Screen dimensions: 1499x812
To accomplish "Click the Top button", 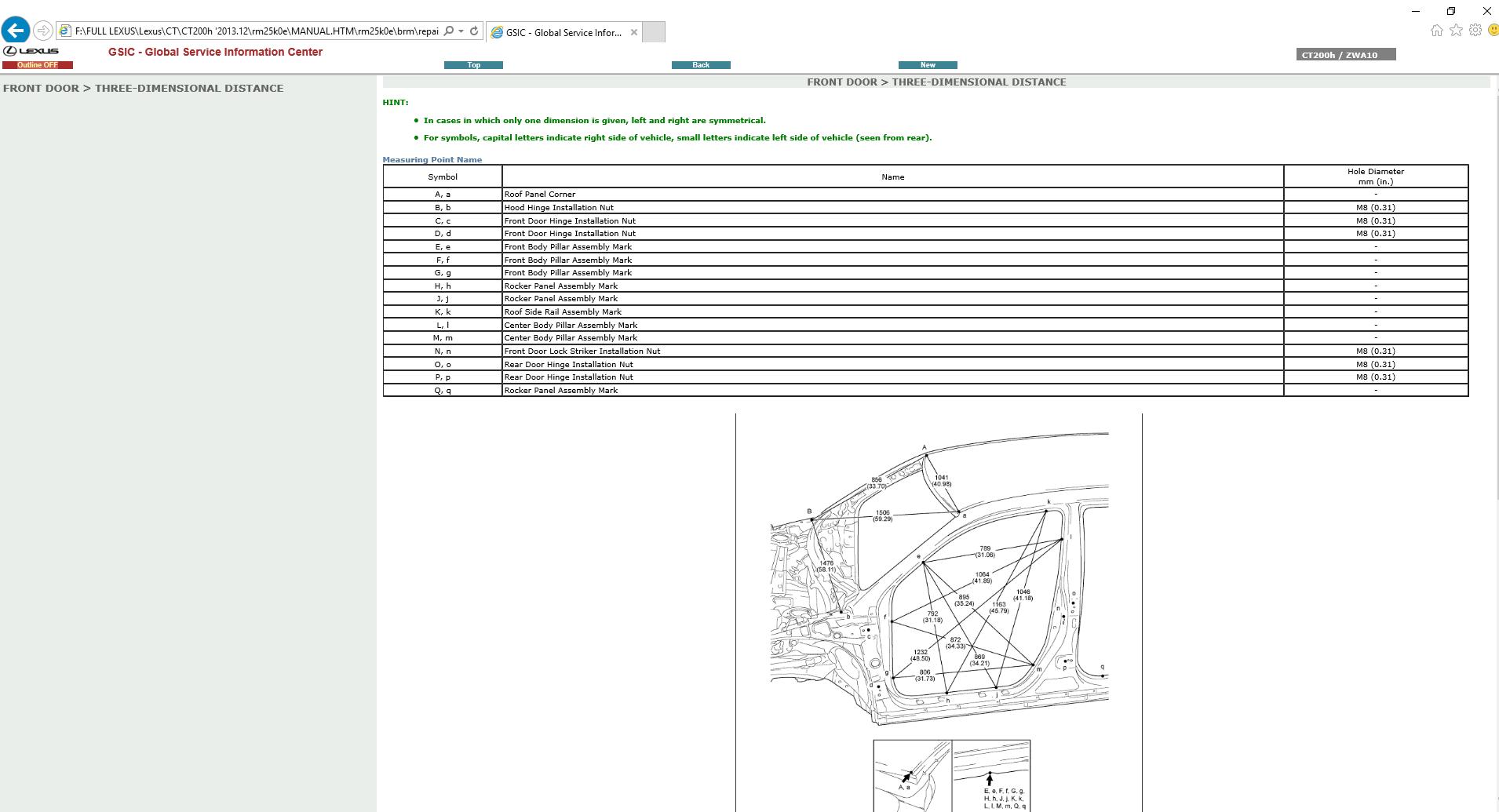I will (x=475, y=65).
